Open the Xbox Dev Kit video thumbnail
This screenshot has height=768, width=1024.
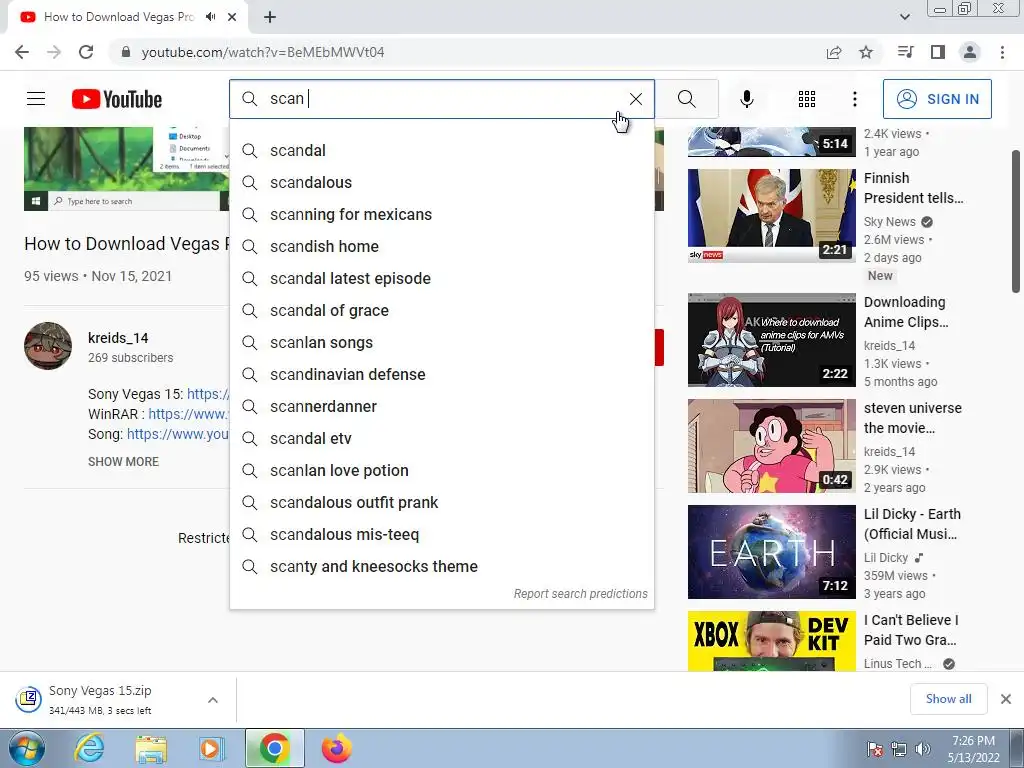(771, 641)
